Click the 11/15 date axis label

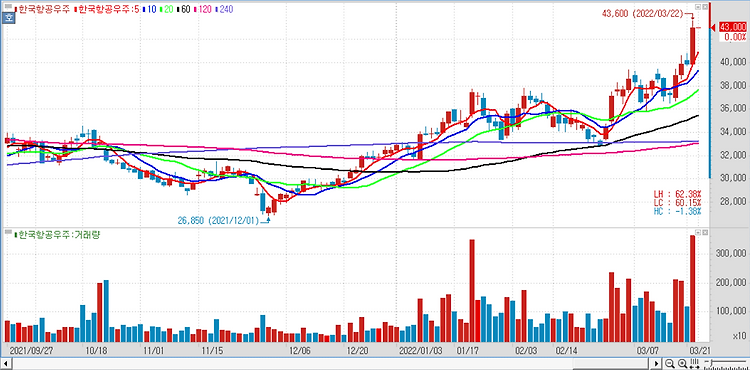tap(212, 350)
